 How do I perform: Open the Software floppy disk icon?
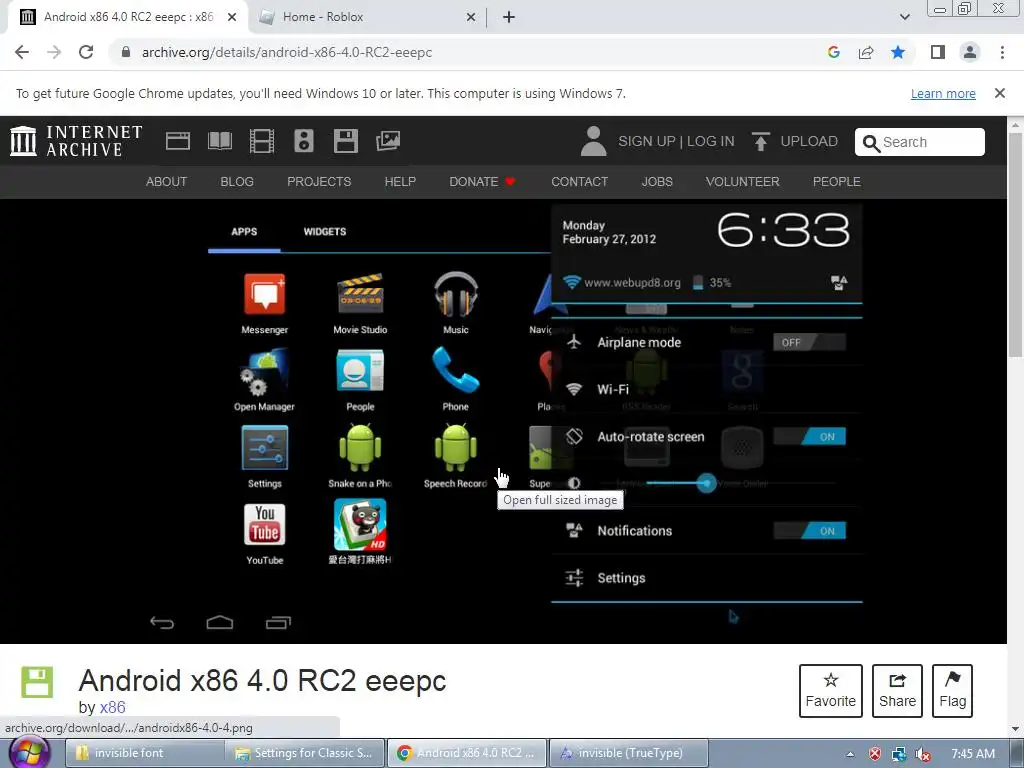(345, 141)
